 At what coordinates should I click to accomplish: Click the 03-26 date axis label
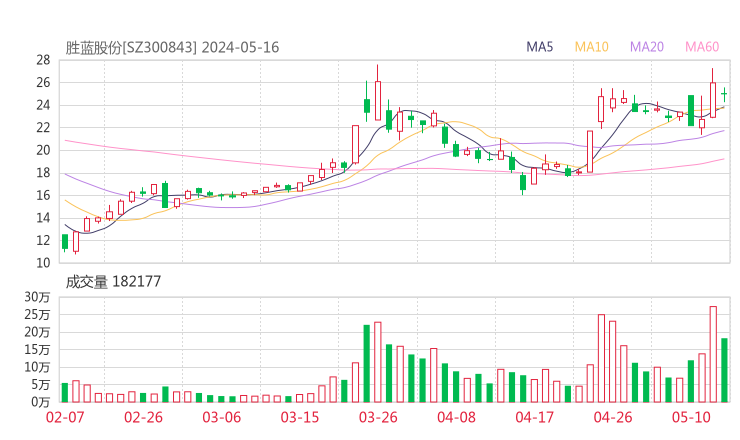coord(378,417)
